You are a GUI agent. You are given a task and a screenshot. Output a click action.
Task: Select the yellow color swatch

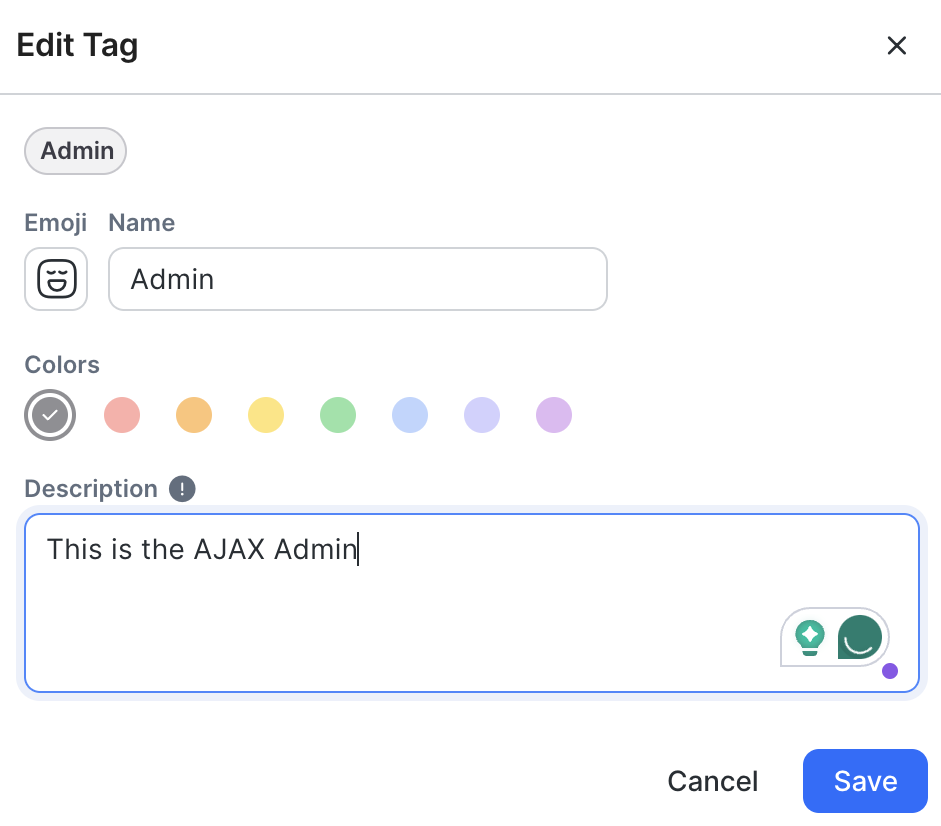pyautogui.click(x=266, y=415)
